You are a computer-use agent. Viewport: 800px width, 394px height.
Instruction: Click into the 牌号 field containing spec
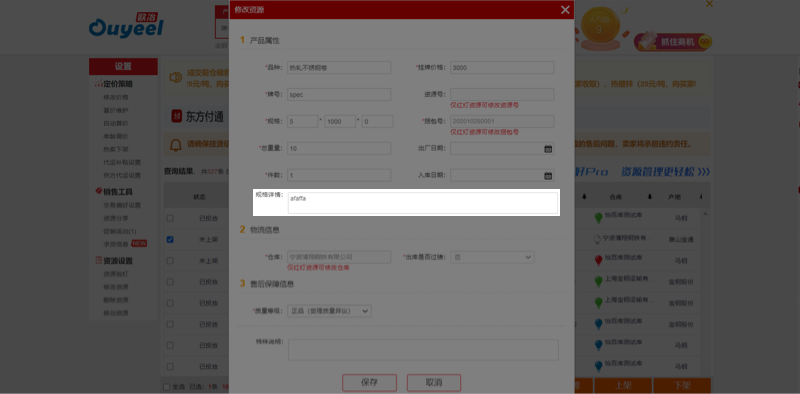[339, 94]
